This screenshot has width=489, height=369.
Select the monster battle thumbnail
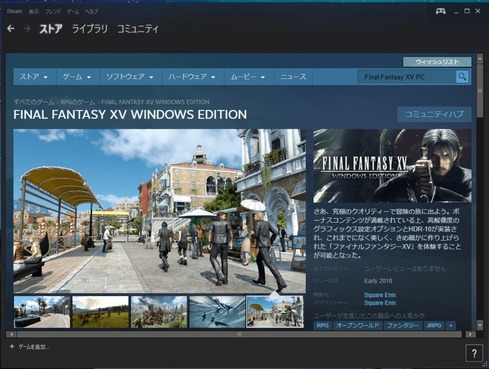point(159,312)
